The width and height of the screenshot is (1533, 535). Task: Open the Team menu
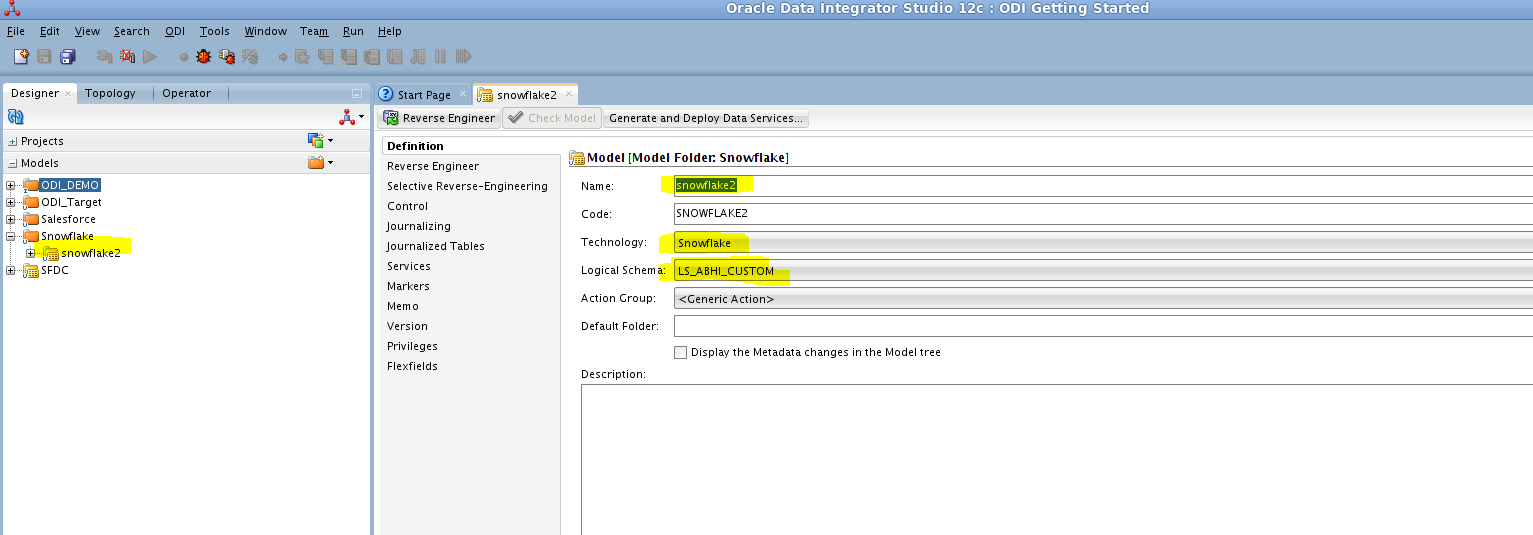[314, 31]
